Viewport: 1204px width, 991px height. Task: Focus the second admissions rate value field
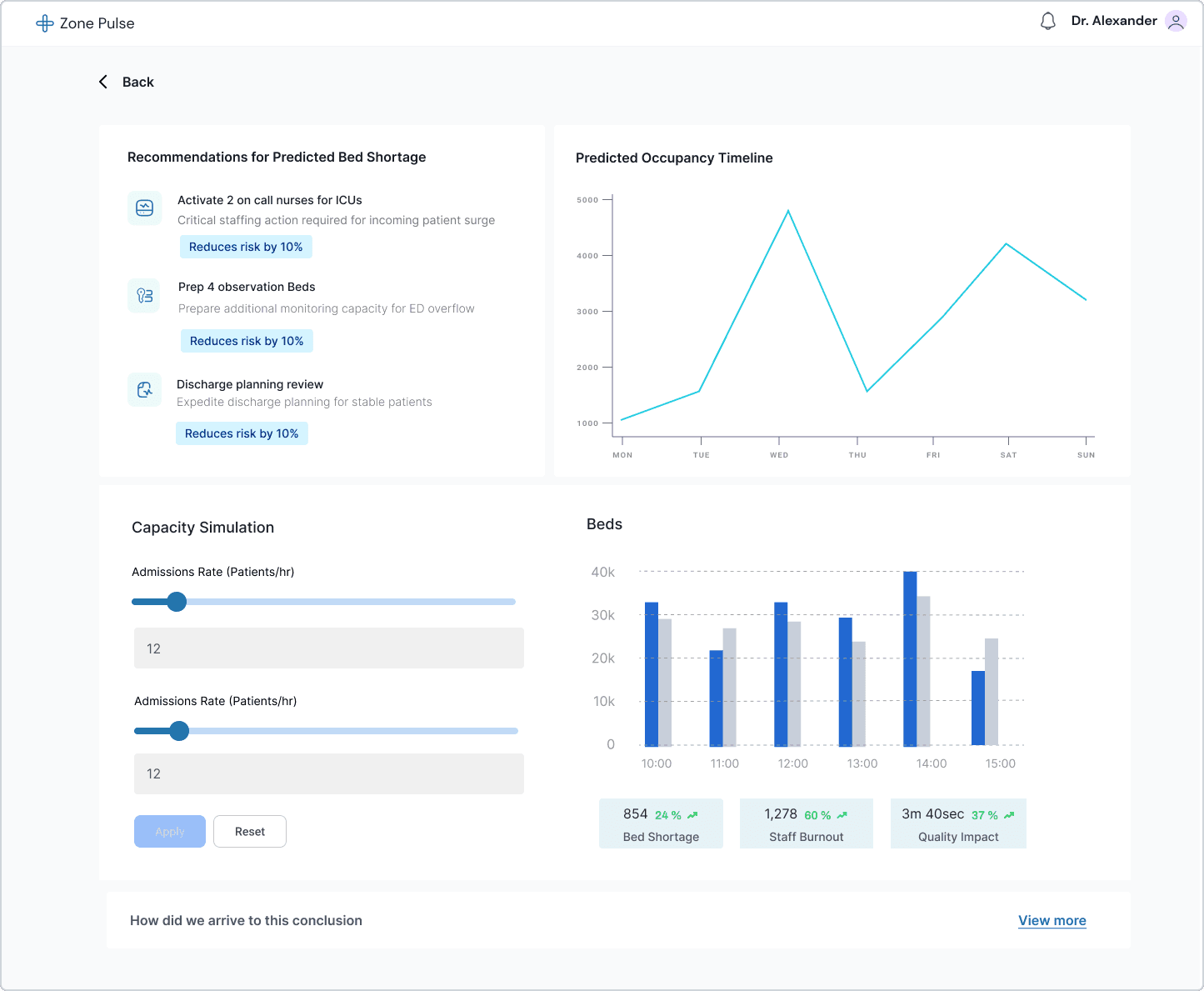pos(329,773)
